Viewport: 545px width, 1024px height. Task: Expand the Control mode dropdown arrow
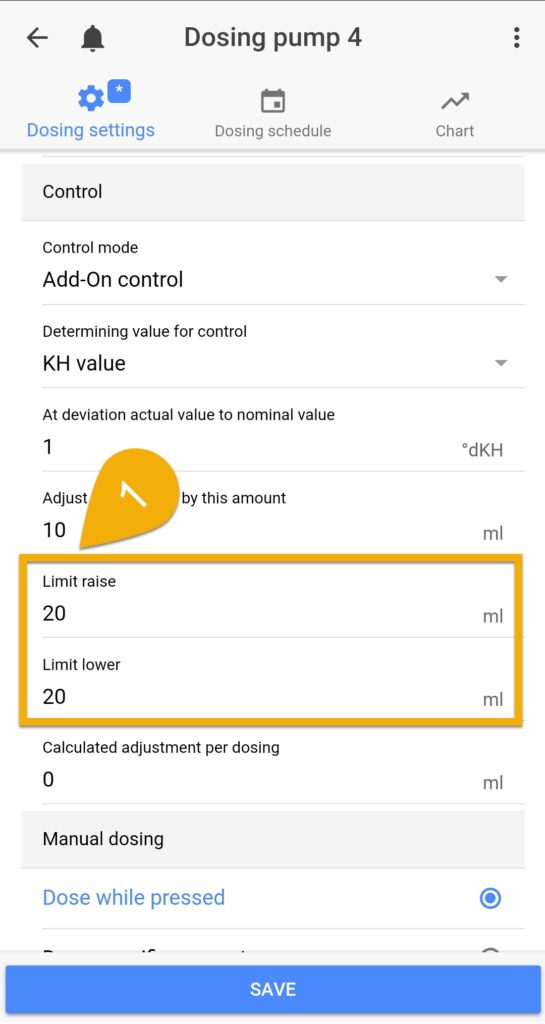click(x=501, y=280)
